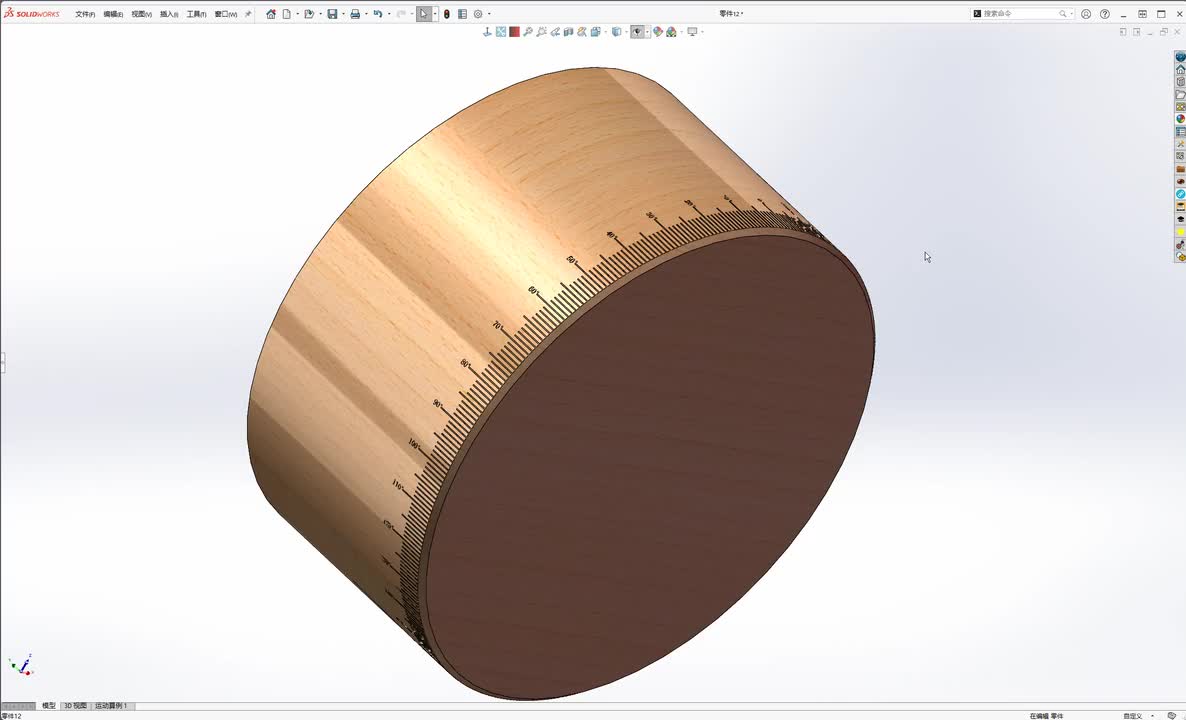
Task: Expand the Select tool dropdown arrow
Action: pyautogui.click(x=435, y=14)
